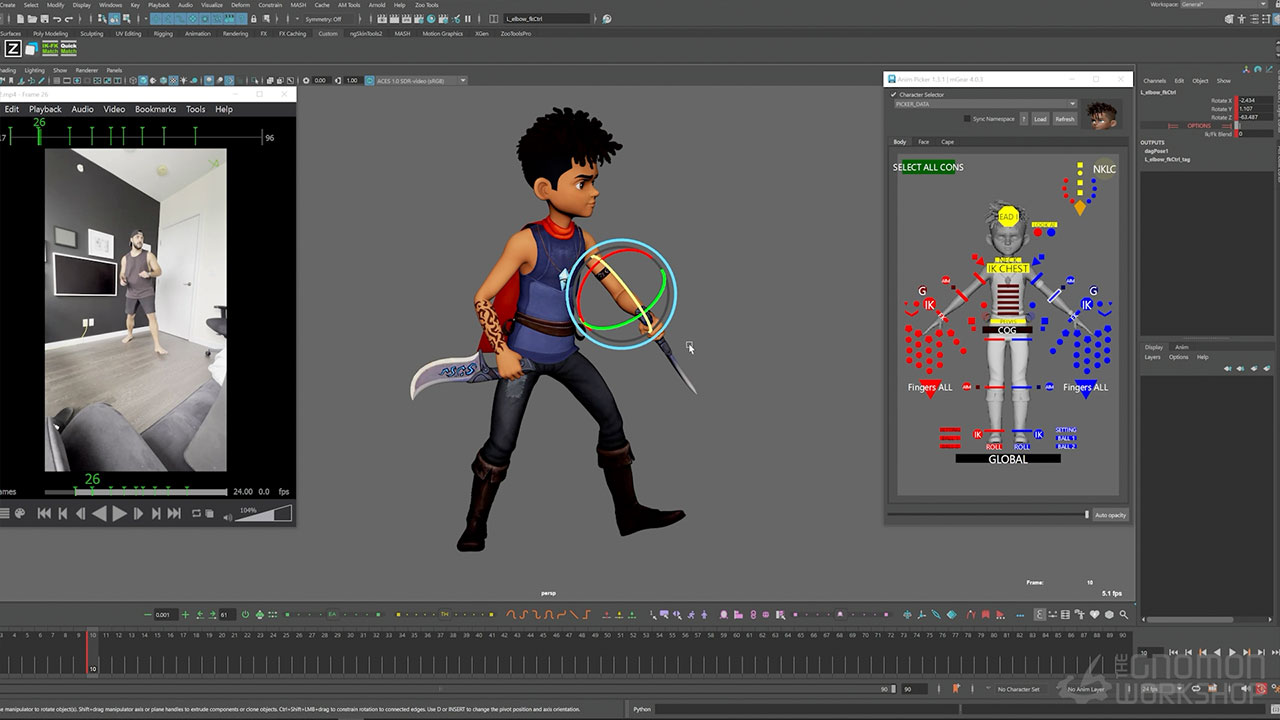This screenshot has height=720, width=1280.
Task: Expand the PICKER_DATA character dropdown
Action: point(984,104)
